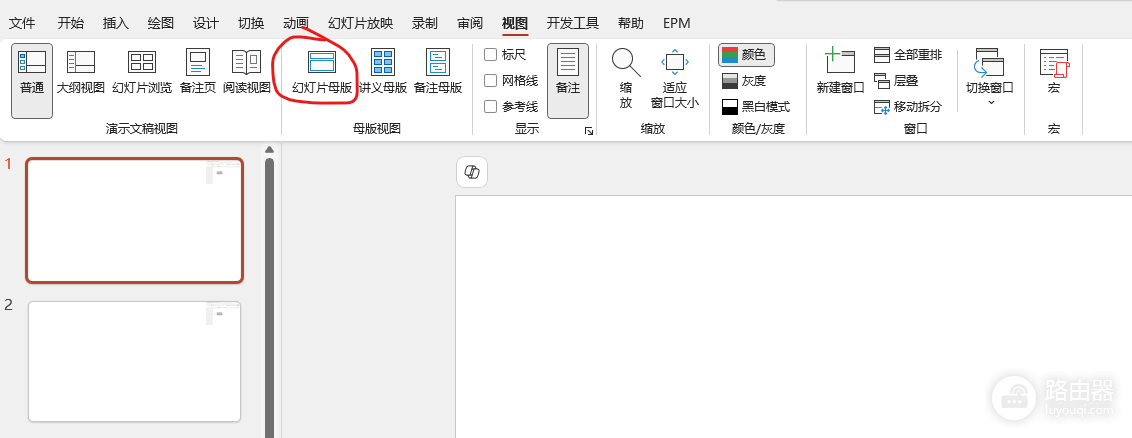This screenshot has width=1132, height=438.
Task: Select Color (颜色) mode
Action: 746,55
